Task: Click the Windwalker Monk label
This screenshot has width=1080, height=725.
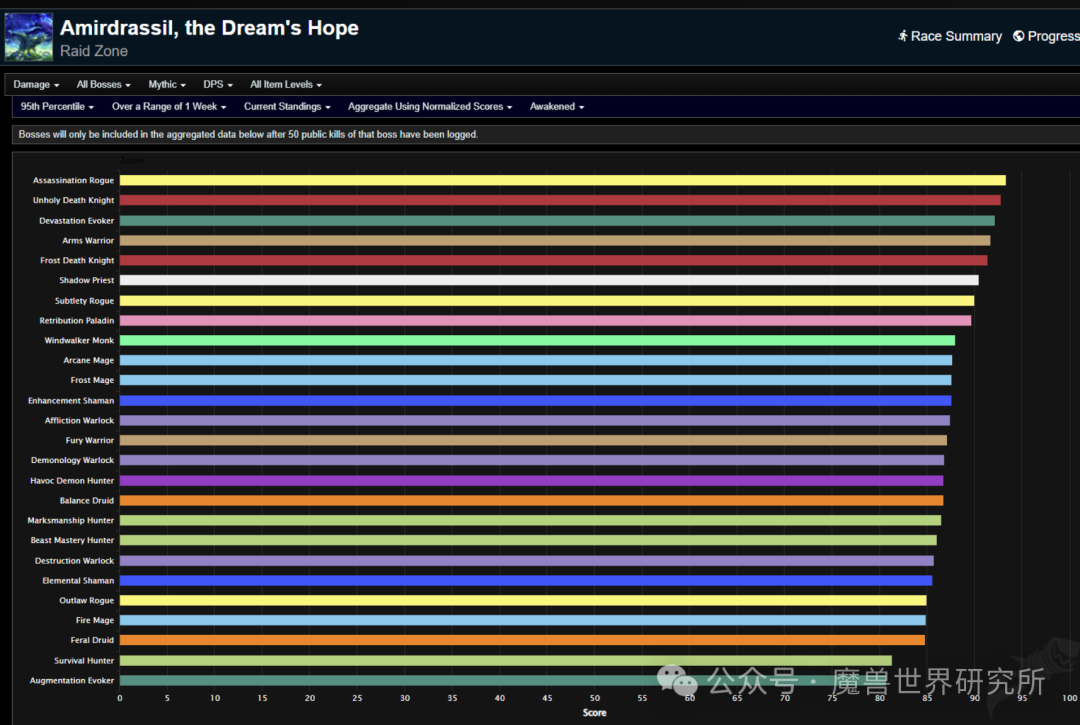Action: [x=79, y=340]
